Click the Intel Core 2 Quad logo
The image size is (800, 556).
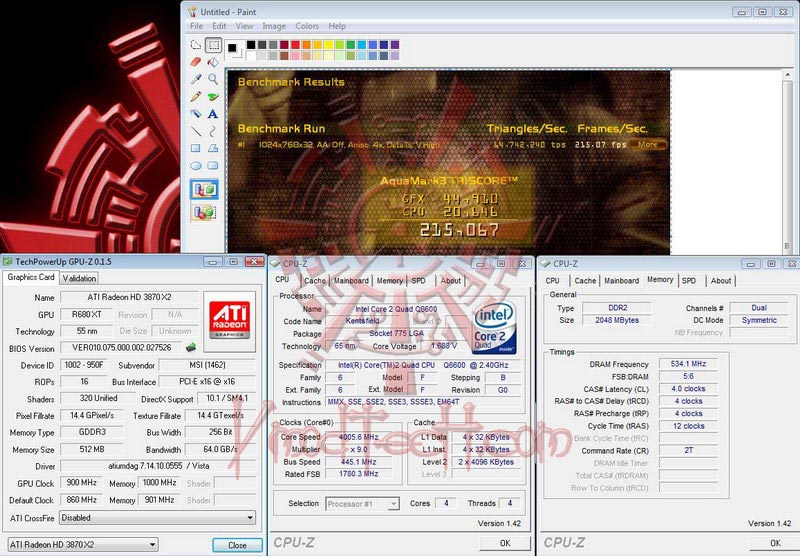tap(494, 328)
